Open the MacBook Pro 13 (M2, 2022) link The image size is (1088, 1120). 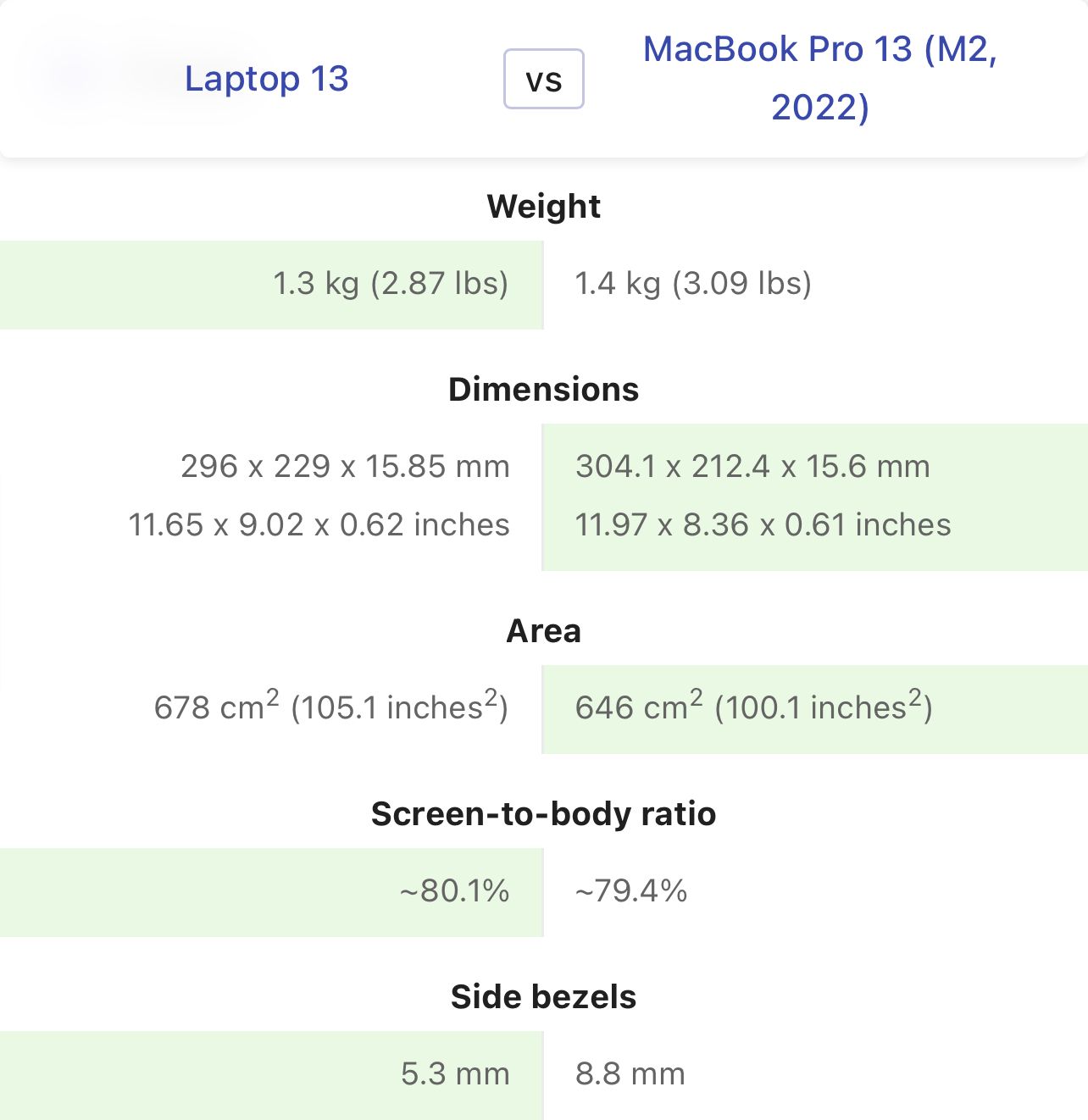click(x=820, y=78)
